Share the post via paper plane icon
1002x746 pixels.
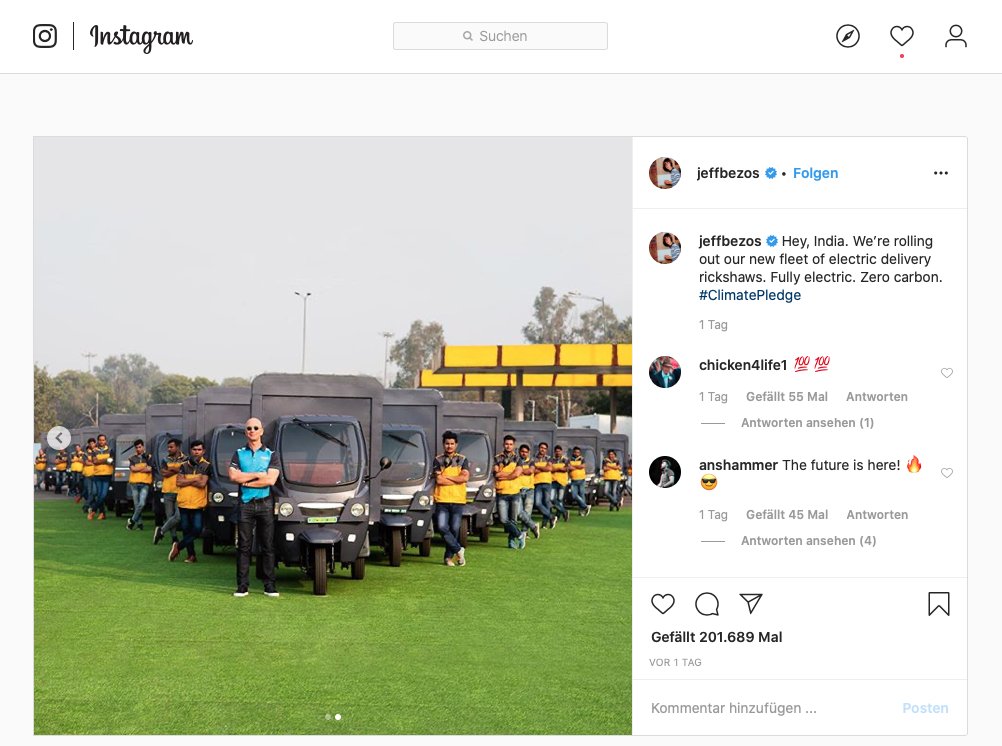pos(751,603)
